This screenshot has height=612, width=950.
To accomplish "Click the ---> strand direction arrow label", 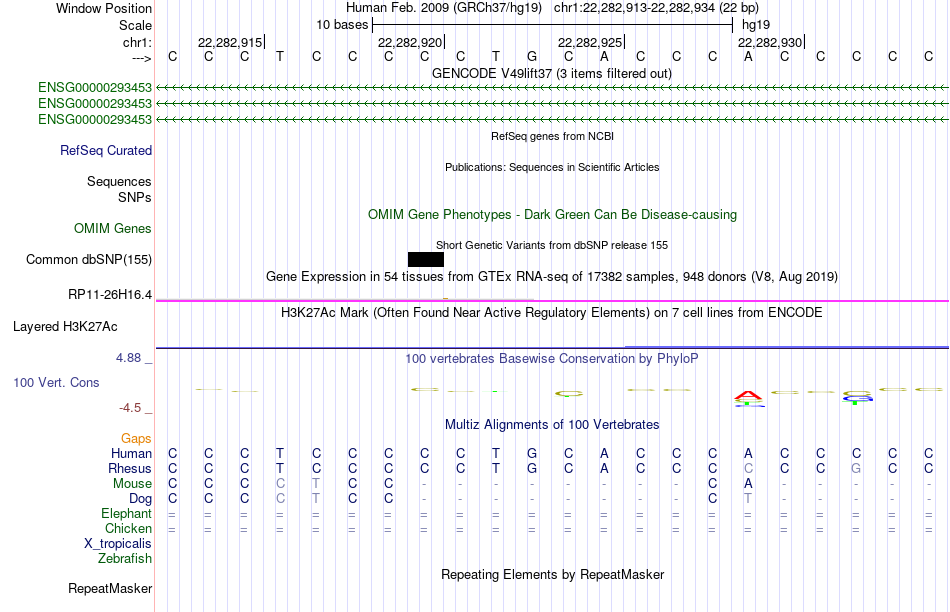I will click(142, 58).
